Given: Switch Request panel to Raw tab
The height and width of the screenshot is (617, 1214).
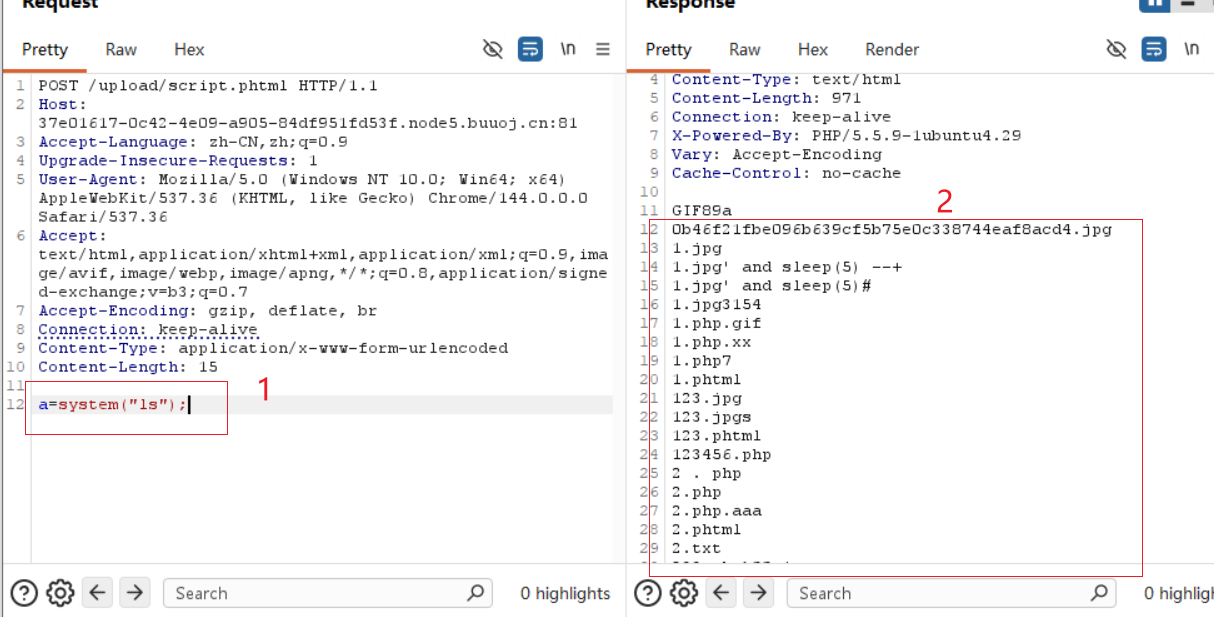Looking at the screenshot, I should tap(121, 49).
